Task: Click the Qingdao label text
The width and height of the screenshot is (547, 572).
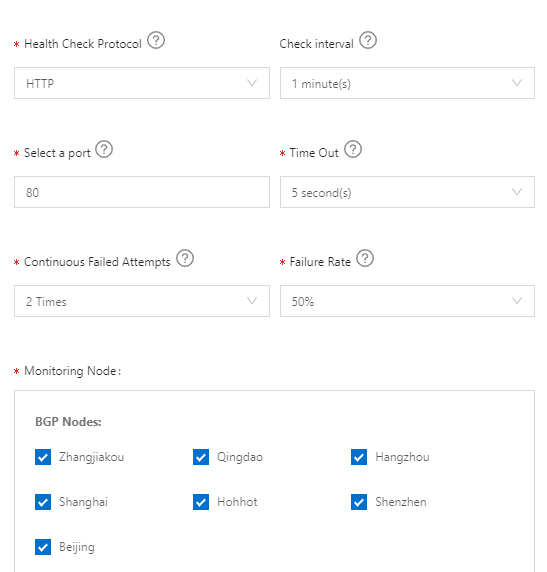Action: pos(240,457)
